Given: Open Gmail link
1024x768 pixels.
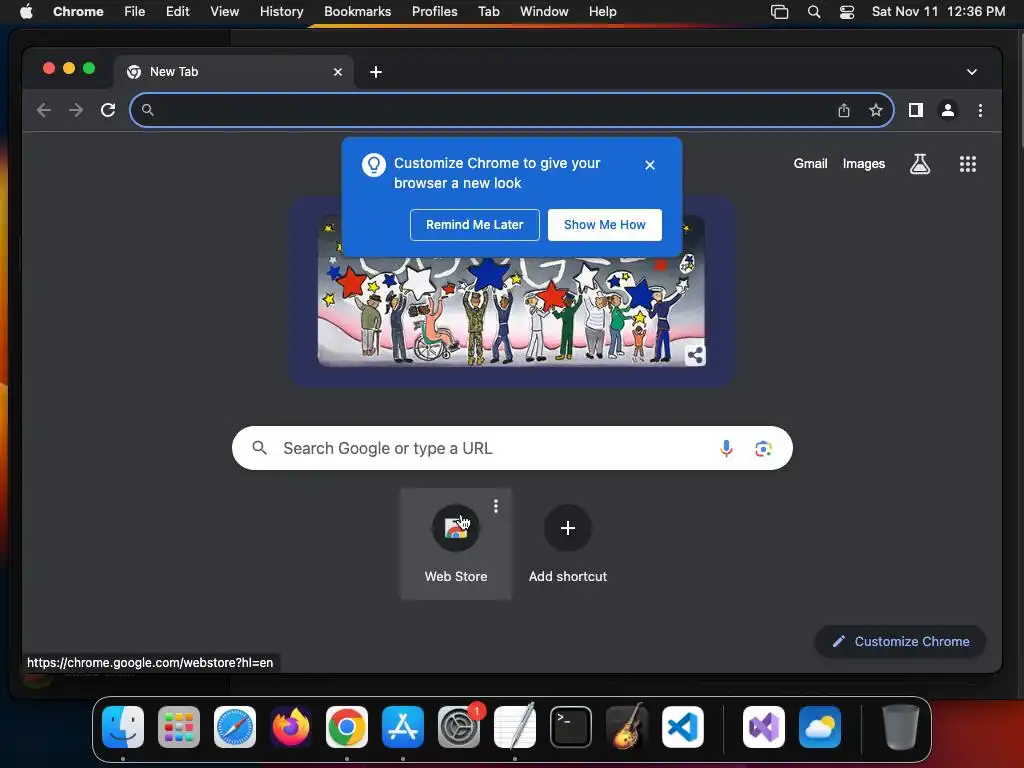Looking at the screenshot, I should (810, 164).
